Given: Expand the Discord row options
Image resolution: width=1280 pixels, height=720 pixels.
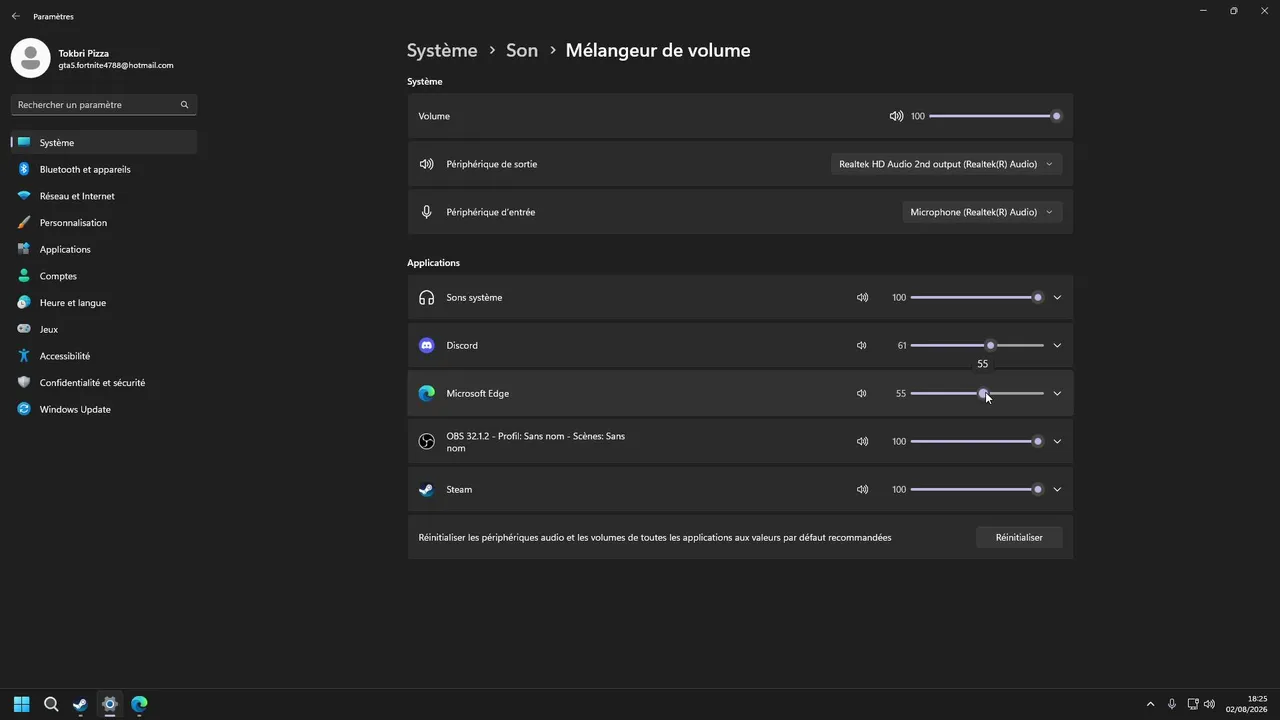Looking at the screenshot, I should 1057,345.
